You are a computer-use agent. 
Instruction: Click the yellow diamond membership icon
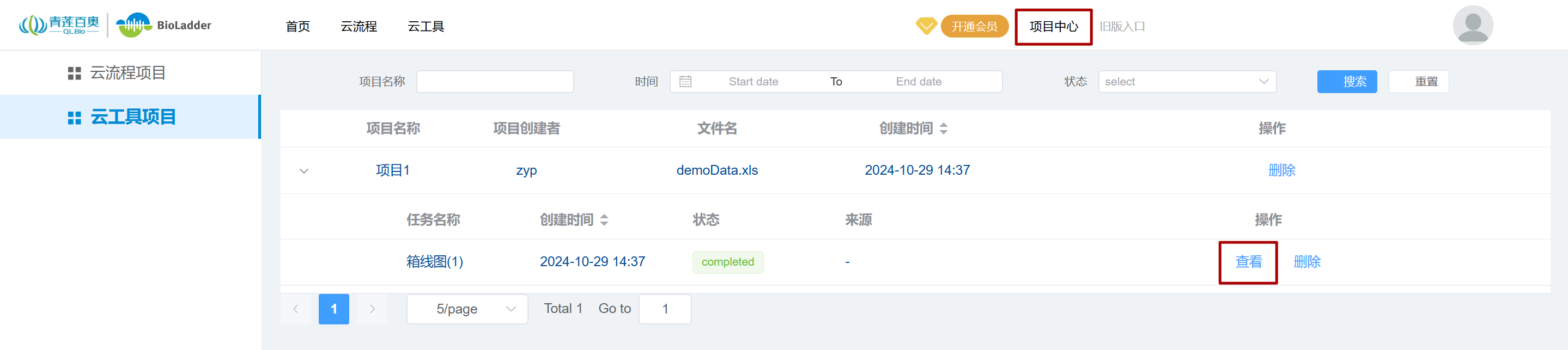[x=926, y=26]
